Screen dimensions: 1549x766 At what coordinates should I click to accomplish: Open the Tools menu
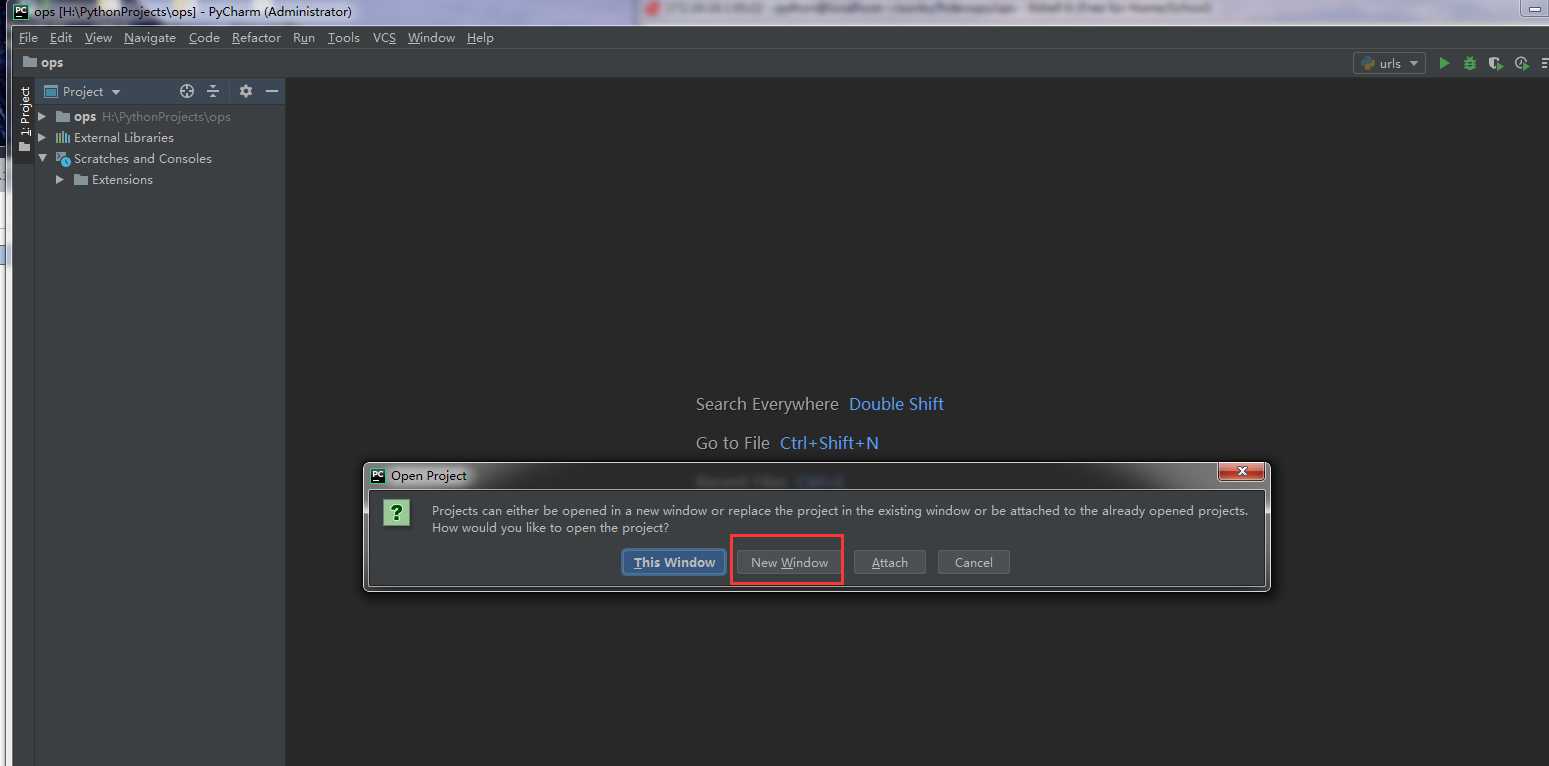tap(343, 37)
